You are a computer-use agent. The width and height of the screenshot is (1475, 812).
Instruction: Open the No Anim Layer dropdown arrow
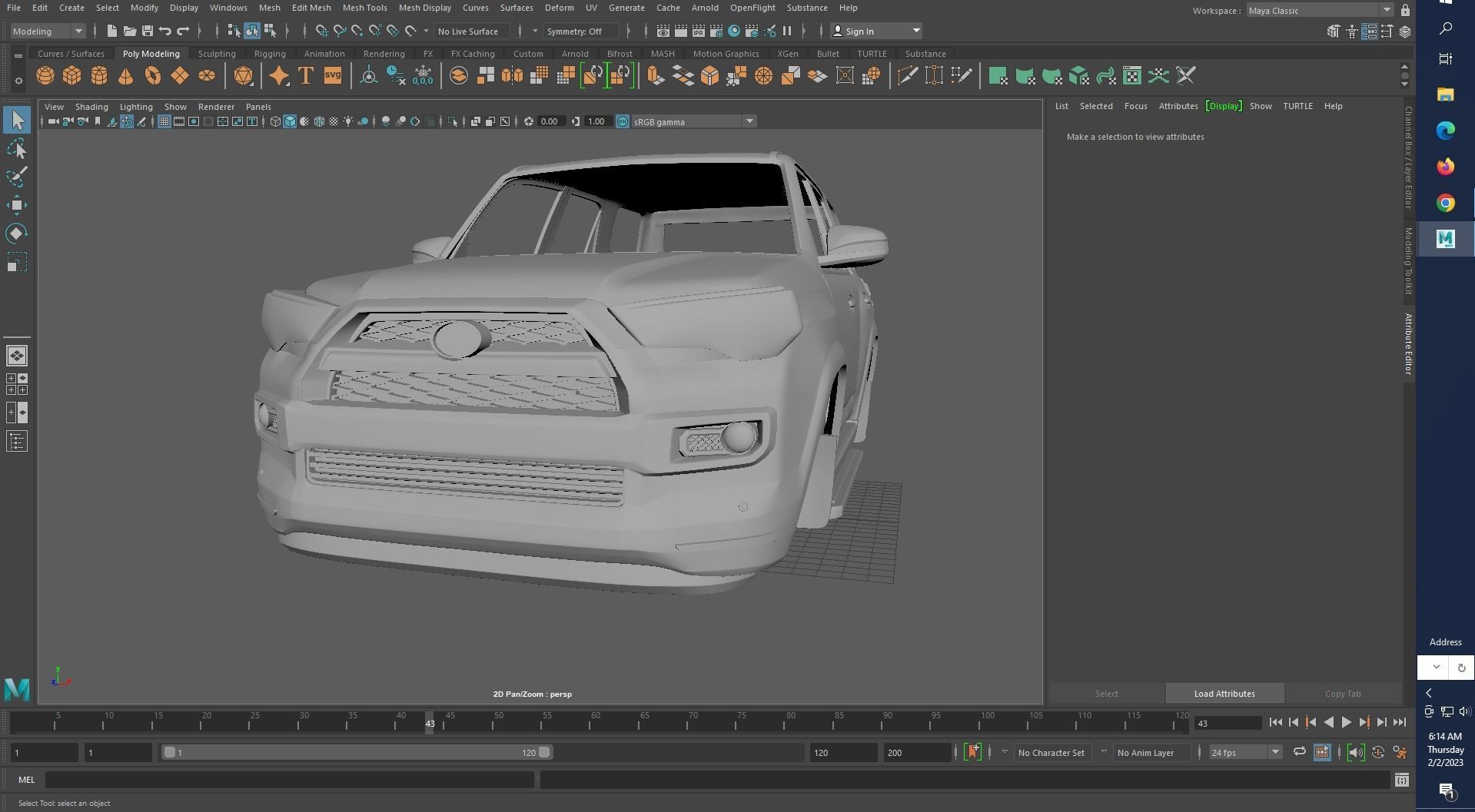click(1104, 752)
